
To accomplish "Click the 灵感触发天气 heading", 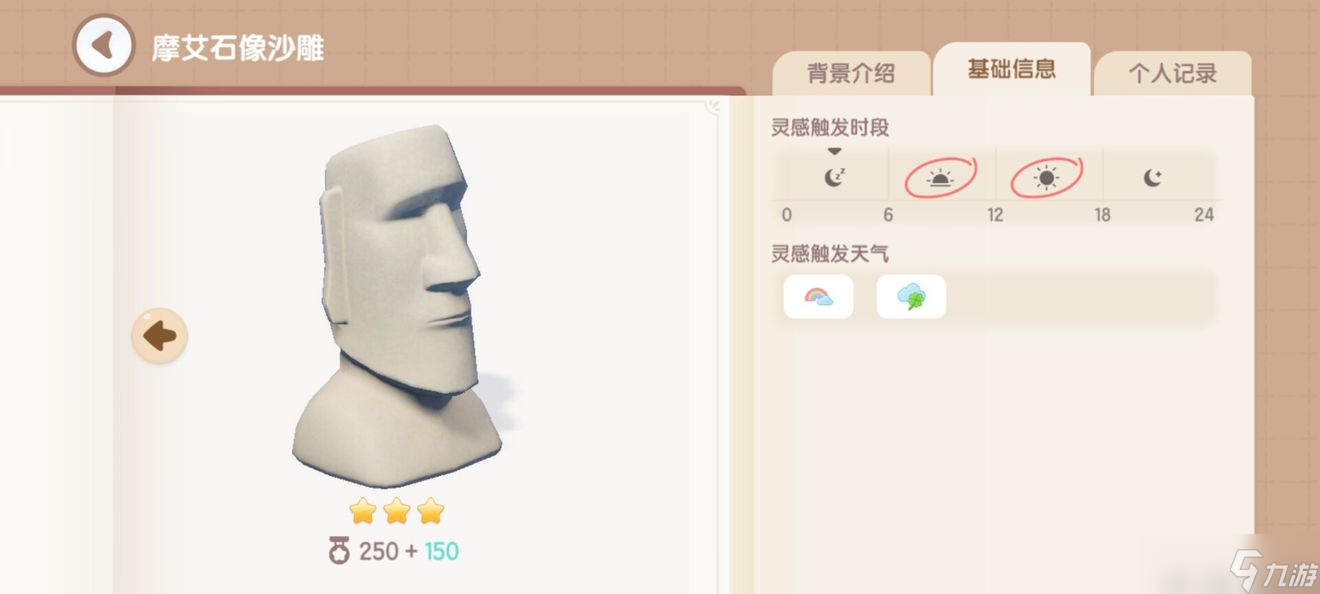I will tap(830, 253).
